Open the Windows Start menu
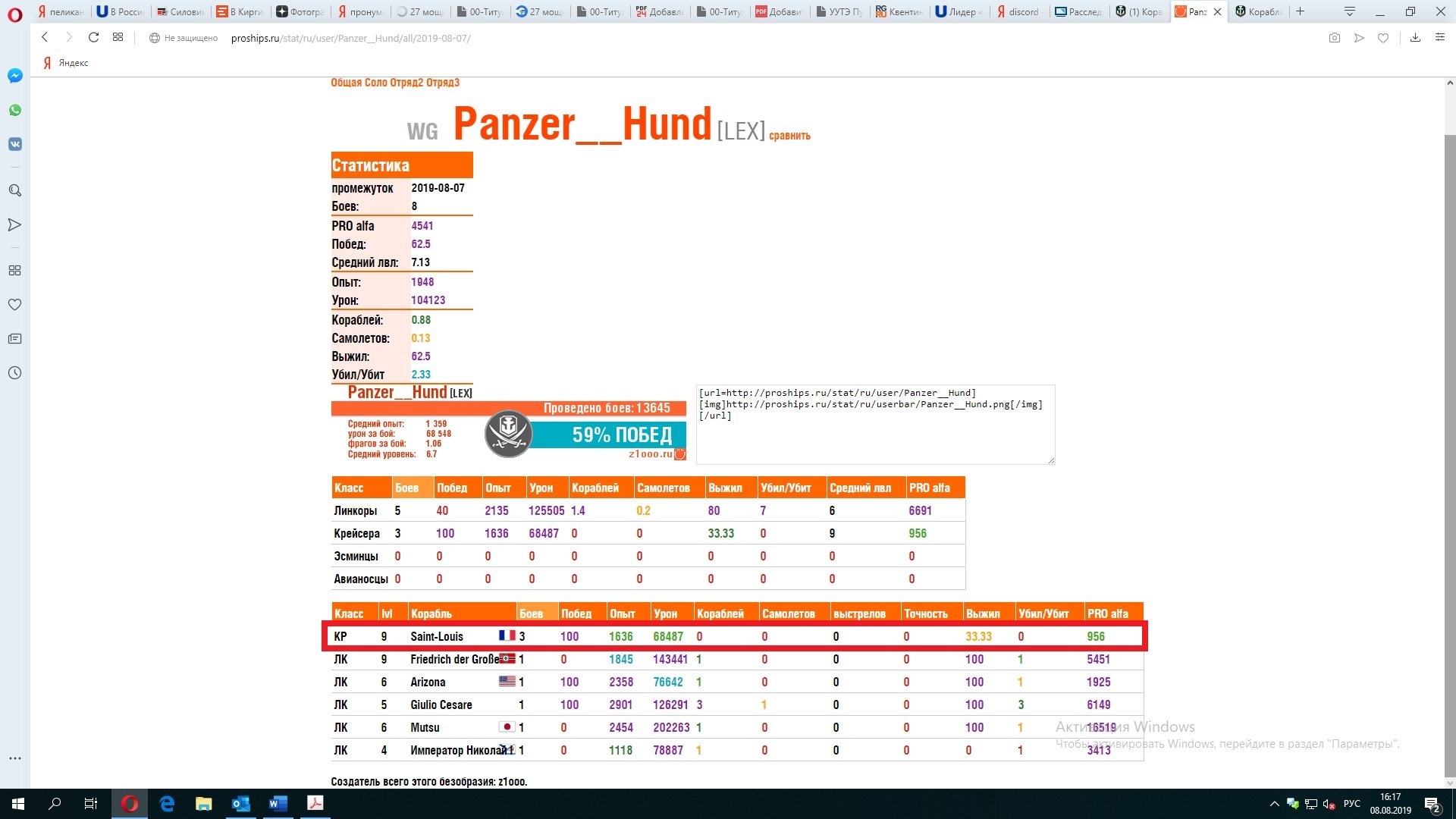The height and width of the screenshot is (819, 1456). click(18, 804)
